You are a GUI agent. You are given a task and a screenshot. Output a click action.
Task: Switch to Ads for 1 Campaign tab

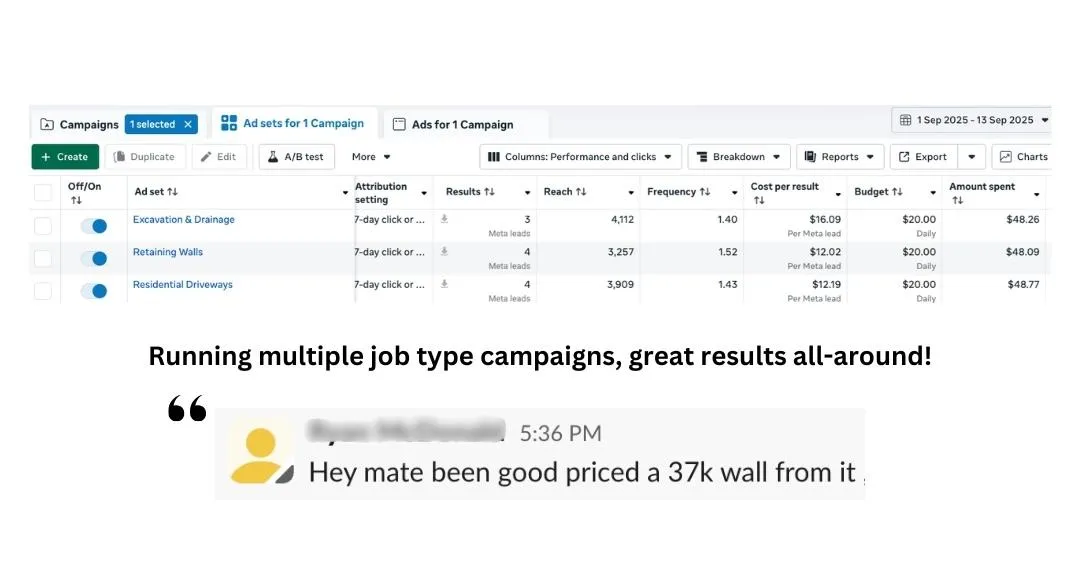coord(462,125)
